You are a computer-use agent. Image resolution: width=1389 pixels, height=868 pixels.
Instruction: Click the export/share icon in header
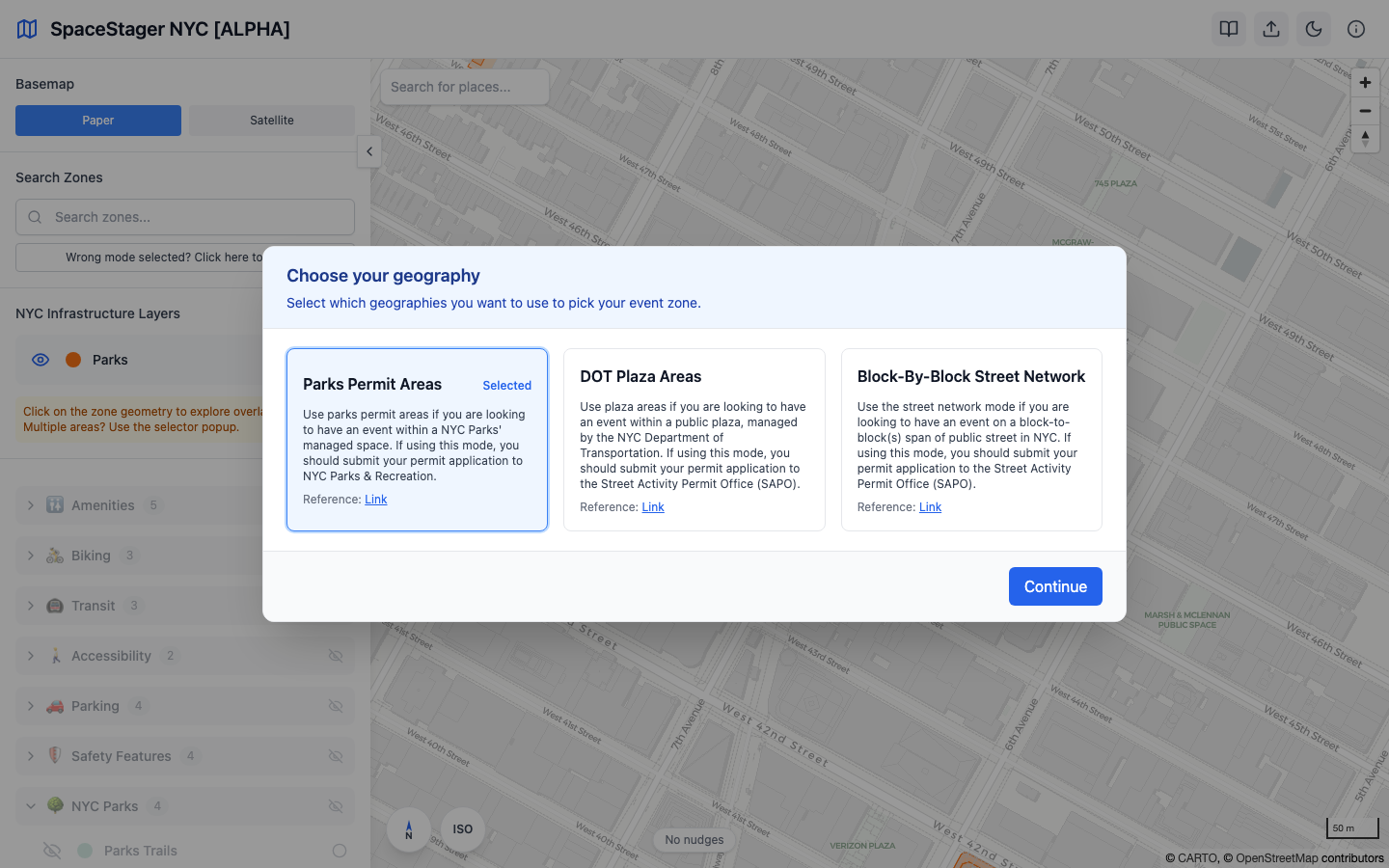click(x=1270, y=28)
